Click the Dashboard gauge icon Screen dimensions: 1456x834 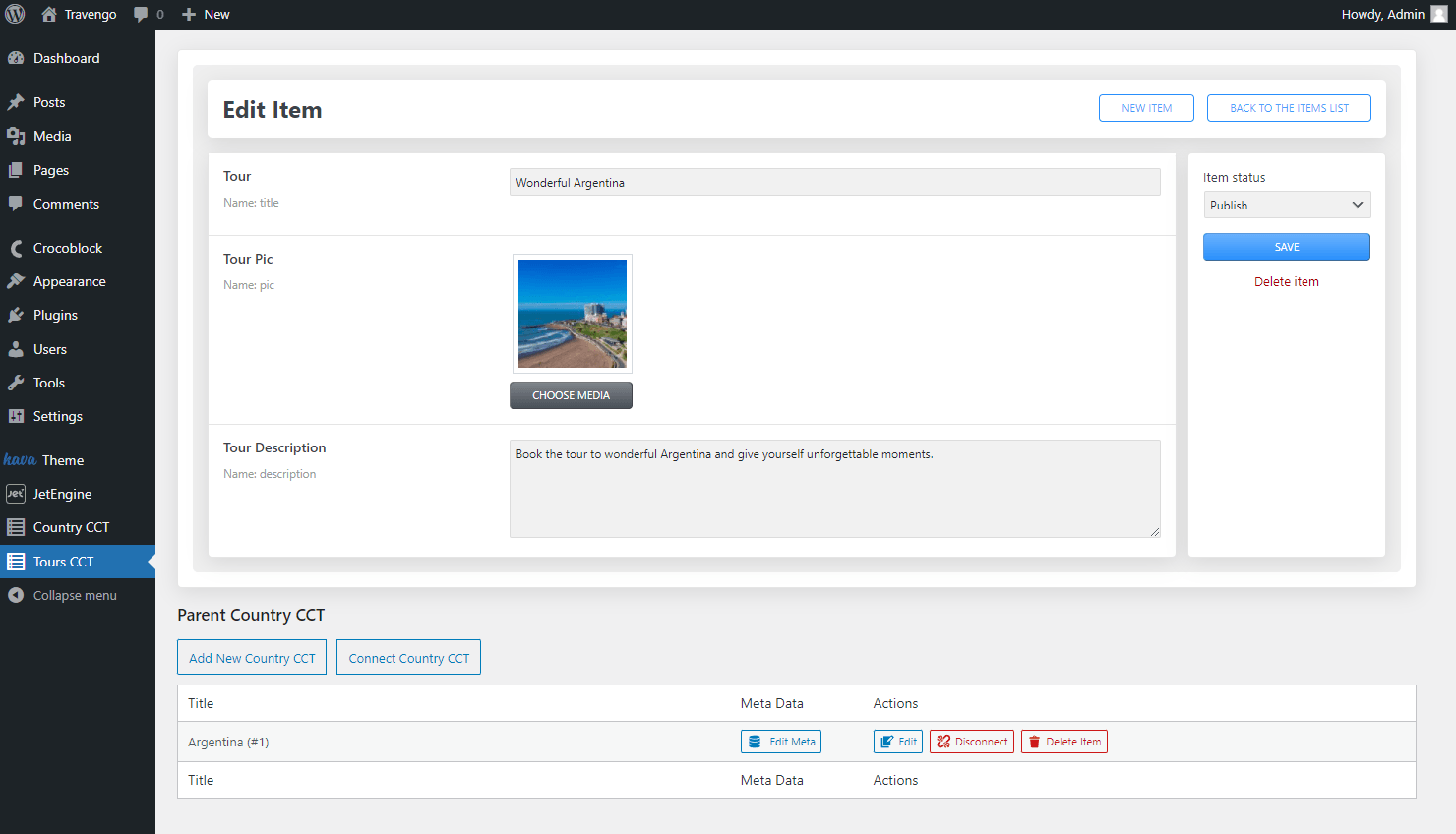(x=16, y=58)
